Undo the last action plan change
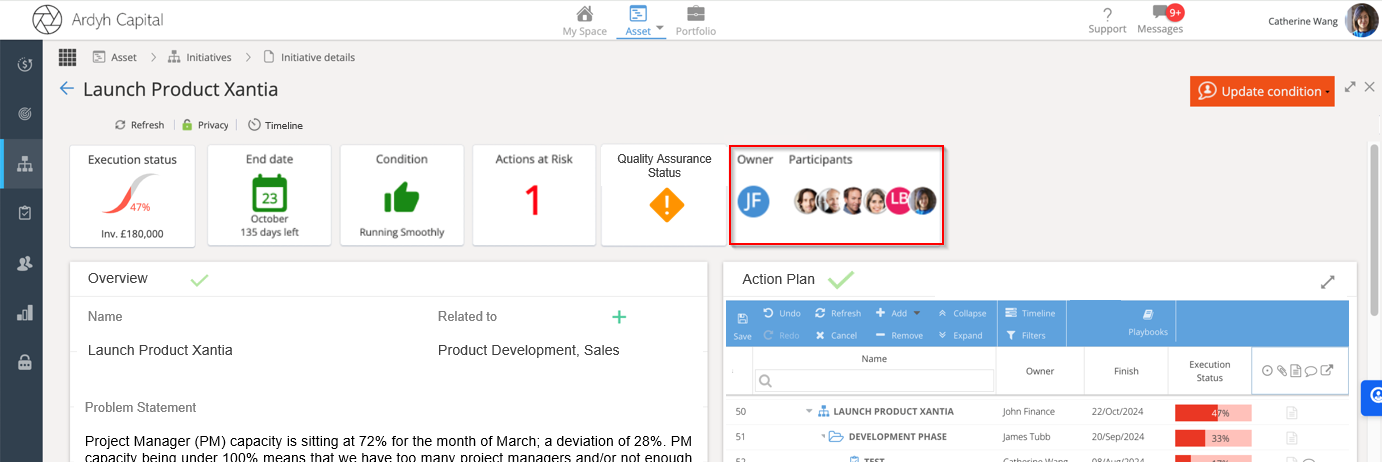1382x462 pixels. coord(782,313)
